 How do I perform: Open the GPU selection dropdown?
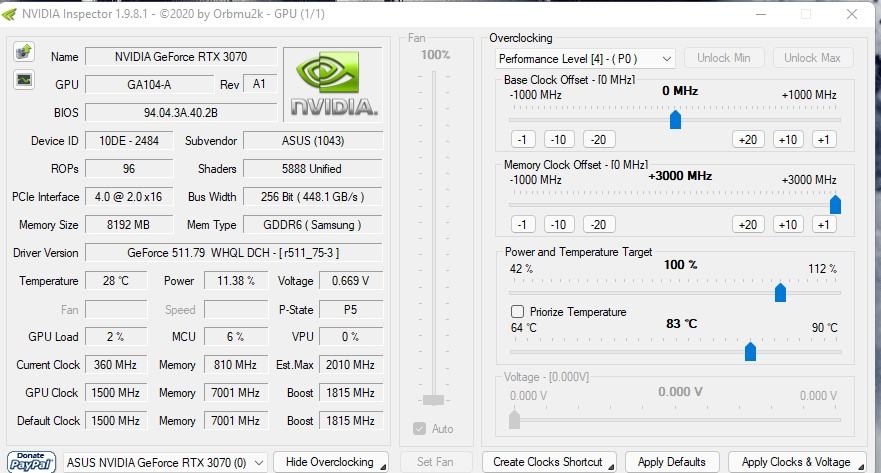tap(165, 463)
